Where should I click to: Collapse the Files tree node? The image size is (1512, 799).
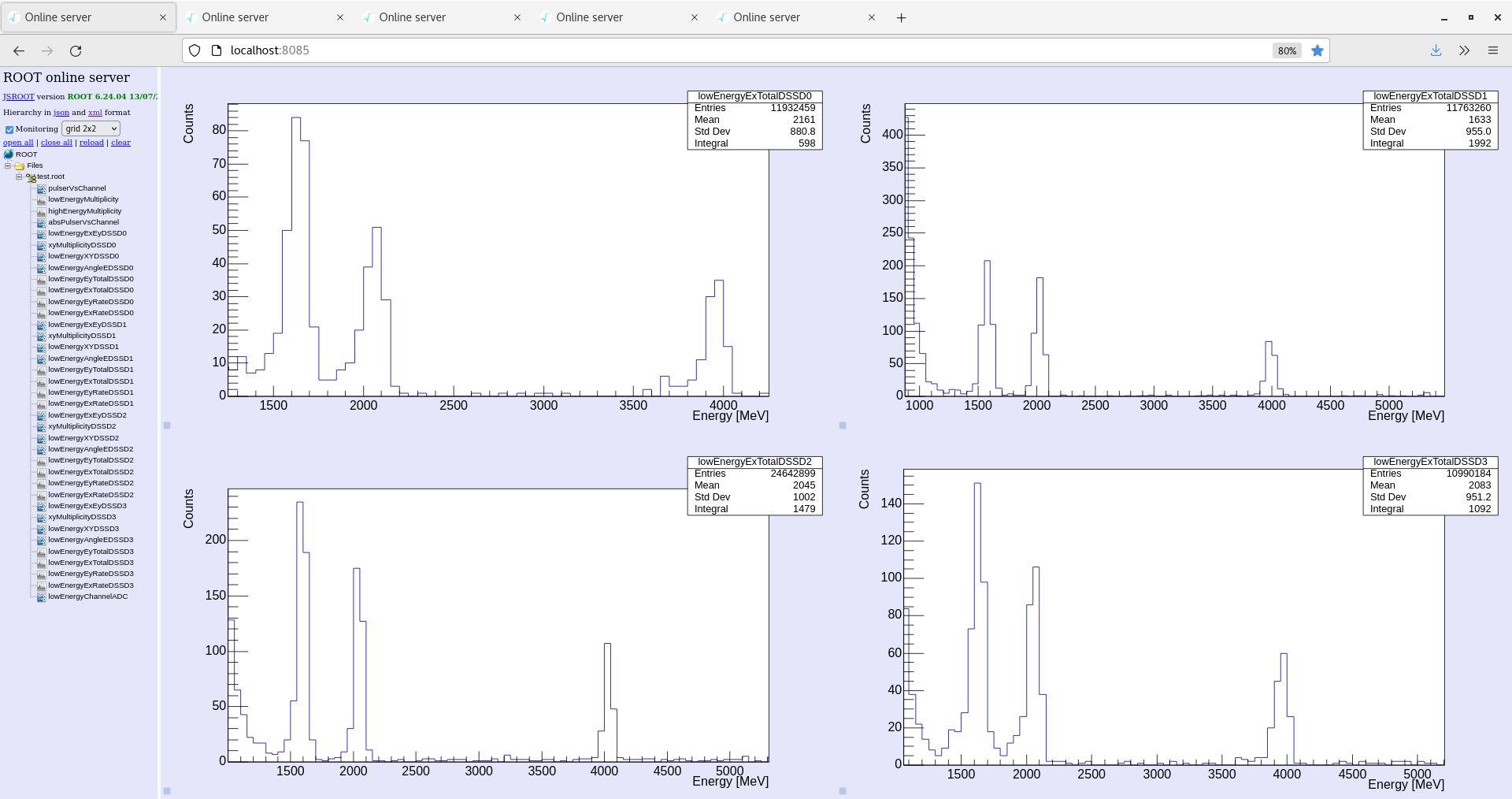[7, 165]
